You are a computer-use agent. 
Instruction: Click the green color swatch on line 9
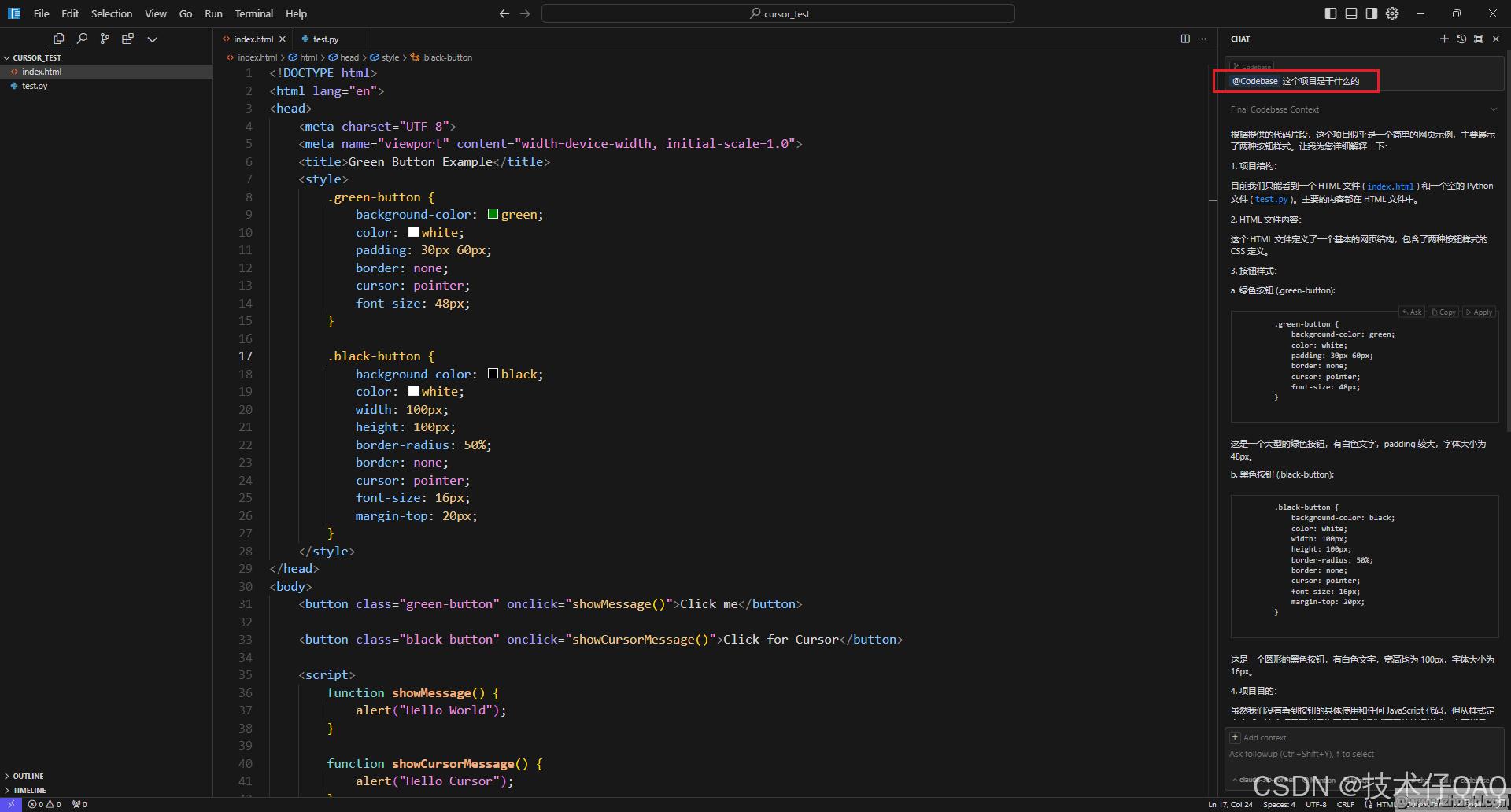[x=493, y=214]
